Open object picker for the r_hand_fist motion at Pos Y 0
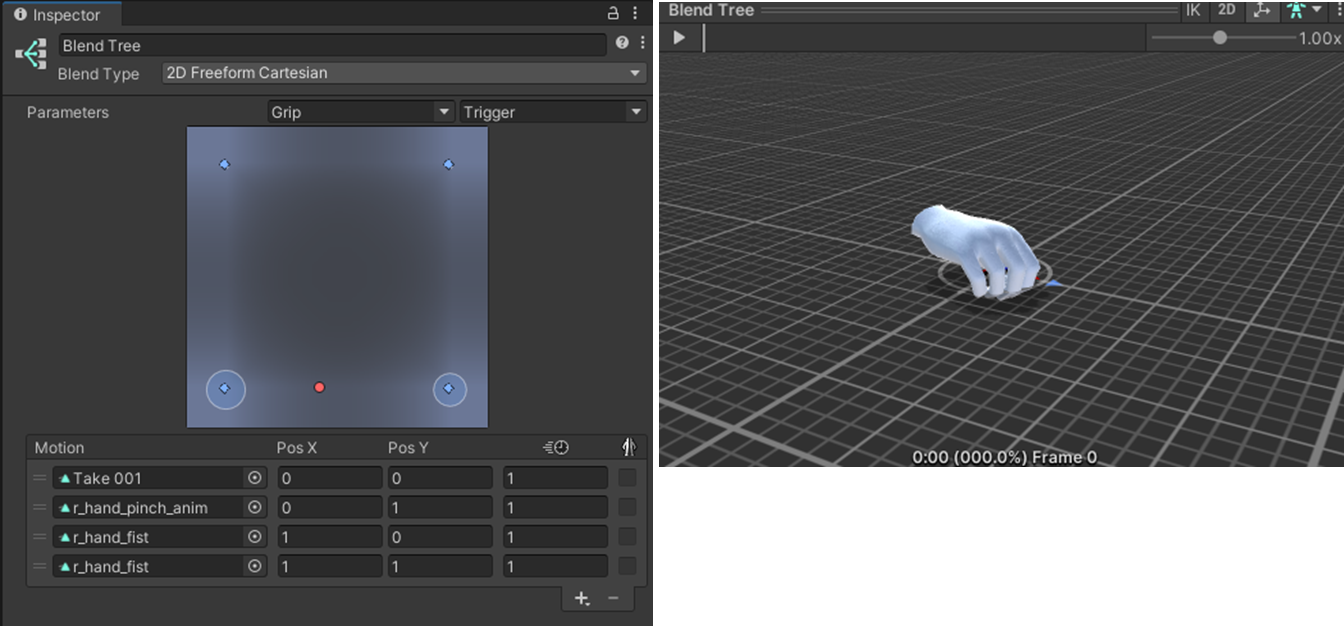This screenshot has width=1344, height=626. point(255,537)
